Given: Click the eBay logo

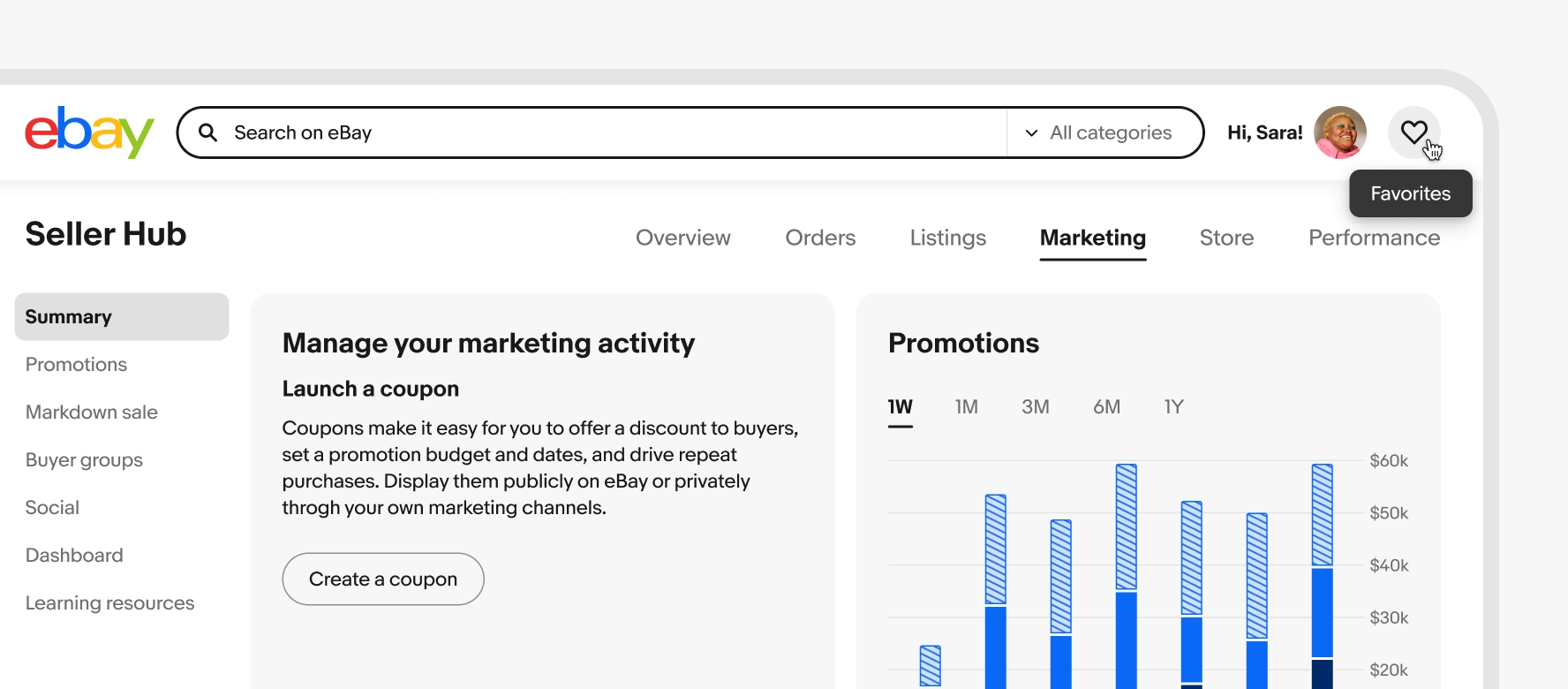Looking at the screenshot, I should (89, 132).
